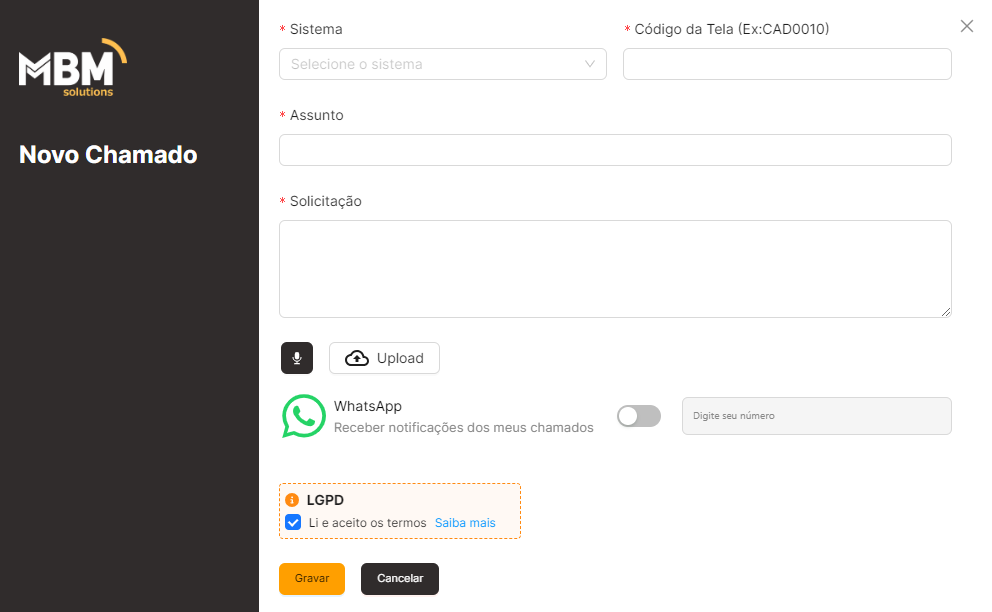Click the Upload button

[x=384, y=358]
